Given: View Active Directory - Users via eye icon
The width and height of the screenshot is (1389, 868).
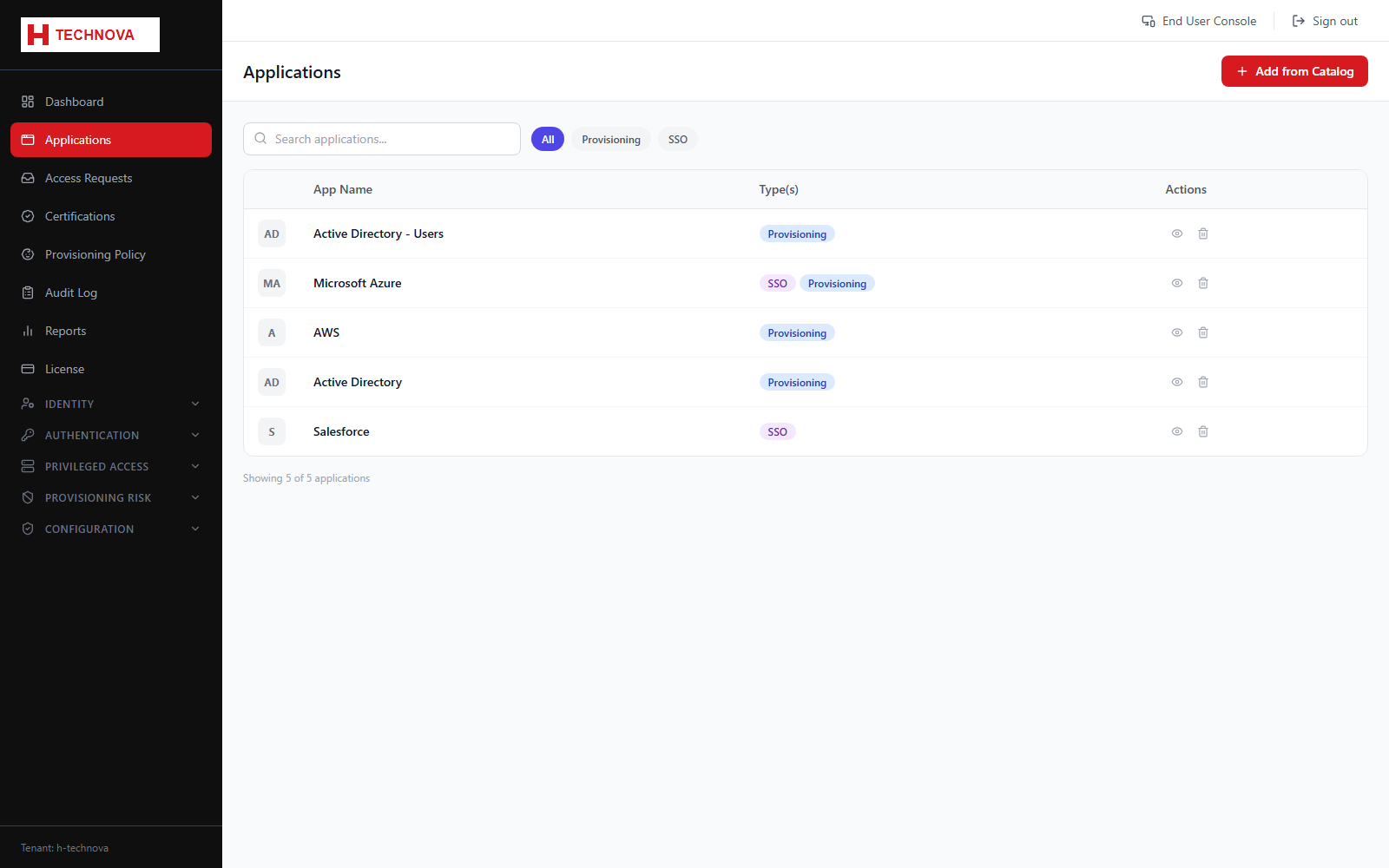Looking at the screenshot, I should (x=1177, y=233).
